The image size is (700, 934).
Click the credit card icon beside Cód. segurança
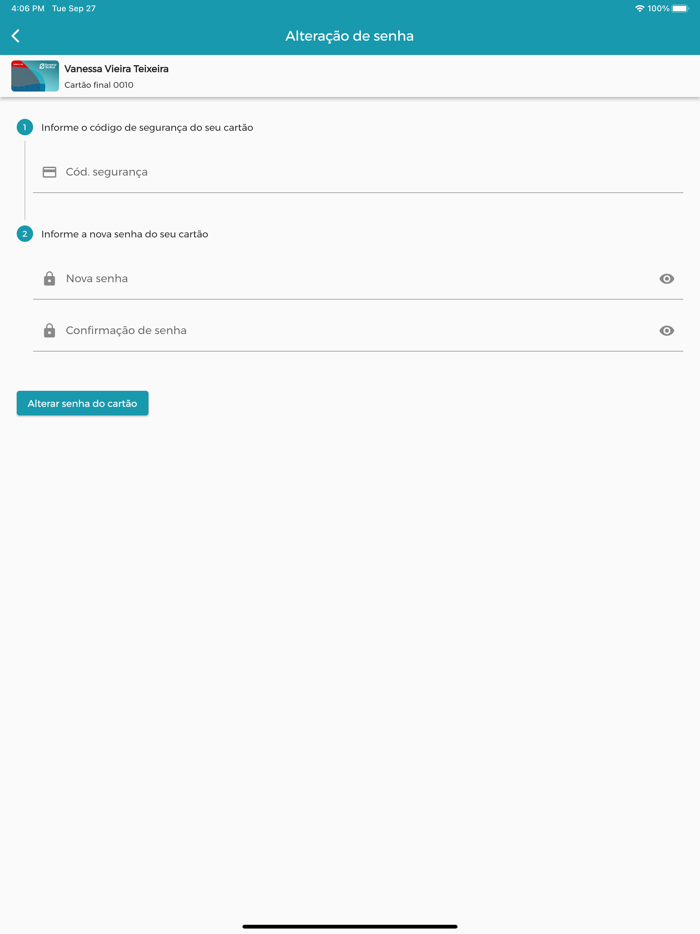tap(49, 172)
